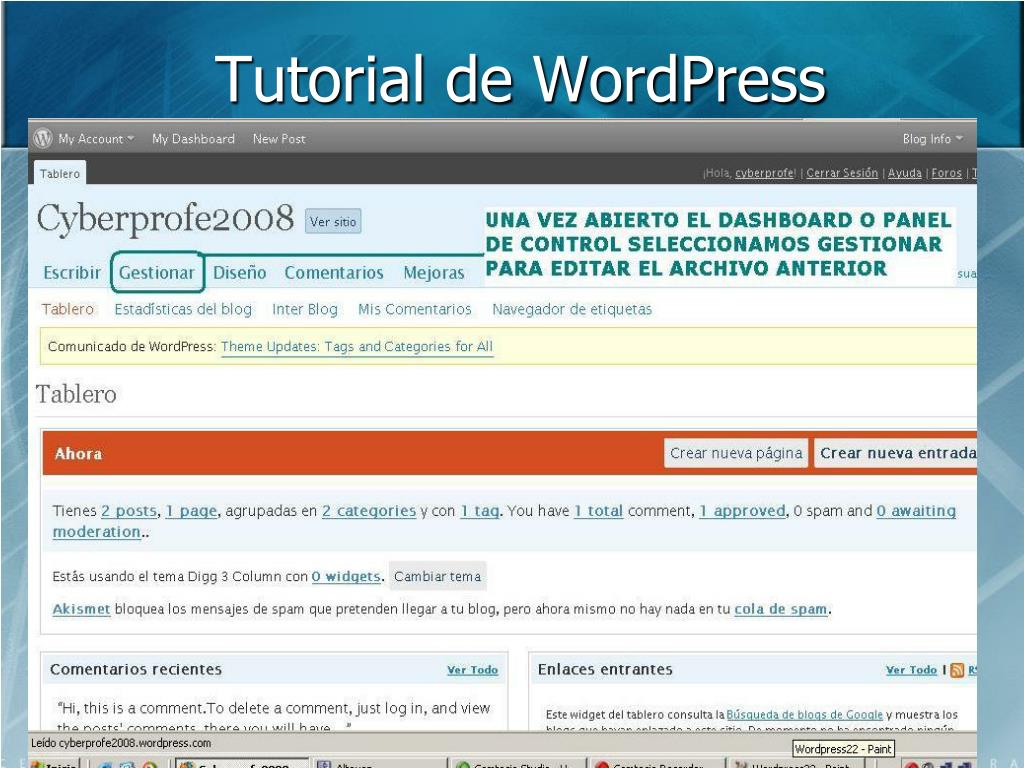
Task: Click the Cambiar tema button
Action: click(438, 577)
